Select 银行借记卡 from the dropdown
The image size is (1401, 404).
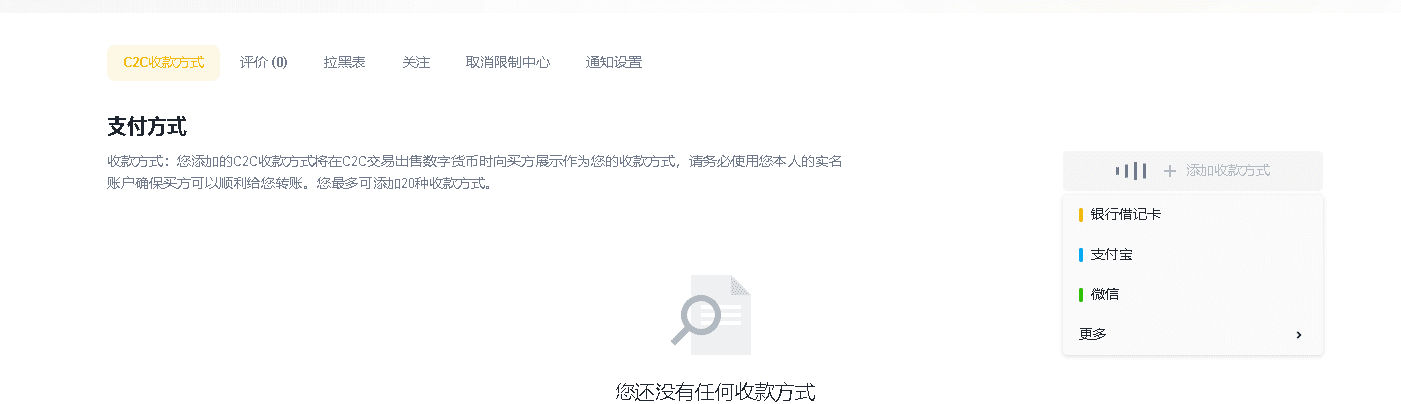(x=1193, y=215)
